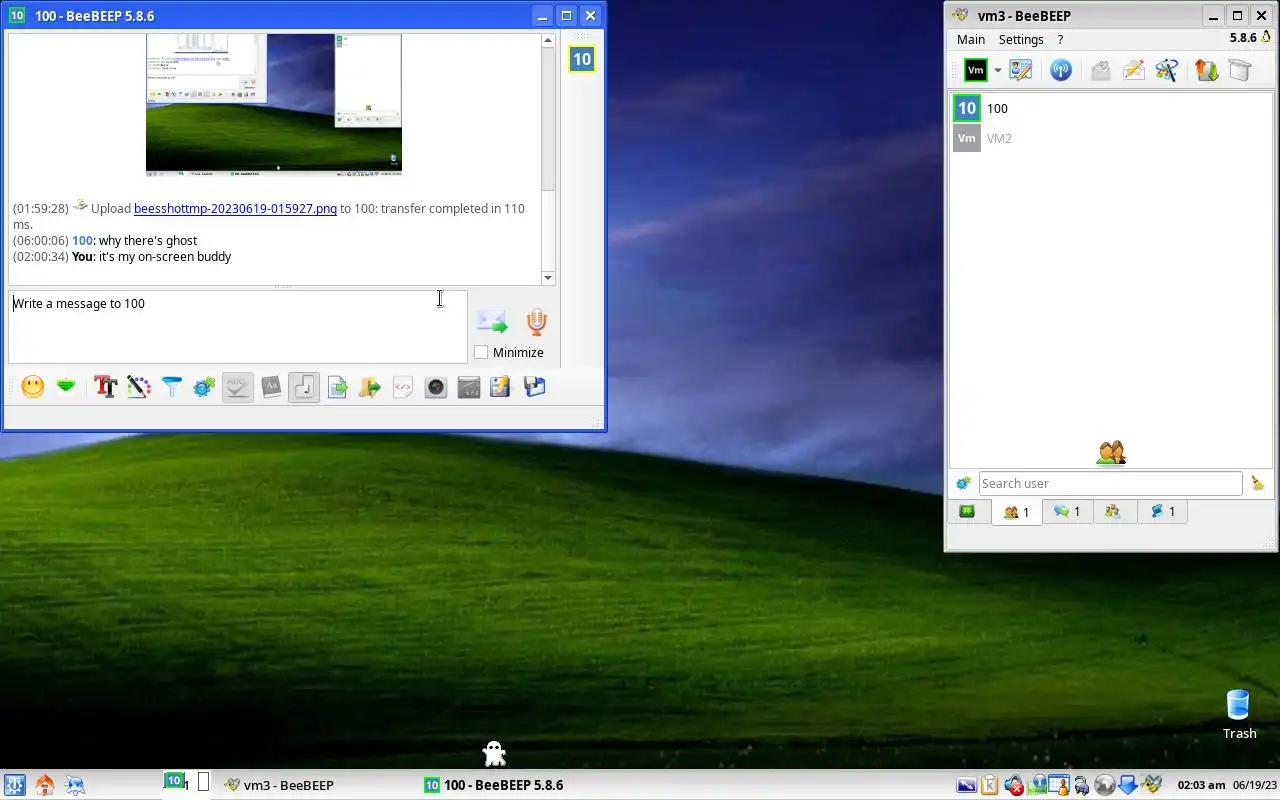Click the ghost buddy on desktop
This screenshot has width=1280, height=800.
(x=494, y=753)
